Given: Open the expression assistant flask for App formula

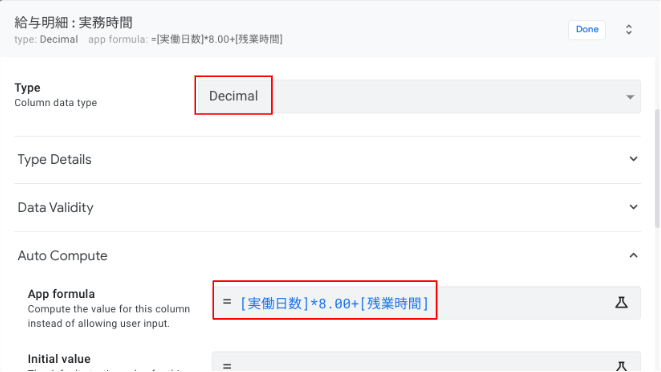Looking at the screenshot, I should click(x=621, y=302).
